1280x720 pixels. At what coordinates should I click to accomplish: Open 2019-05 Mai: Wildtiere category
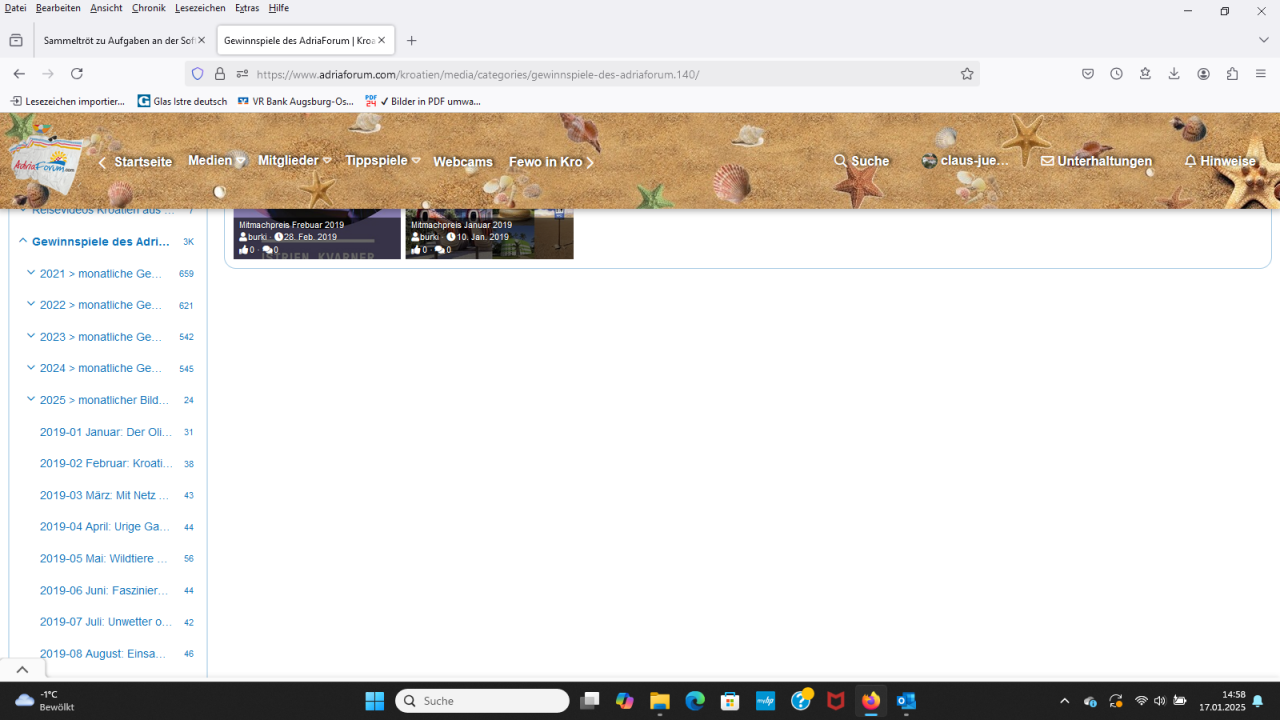[106, 558]
